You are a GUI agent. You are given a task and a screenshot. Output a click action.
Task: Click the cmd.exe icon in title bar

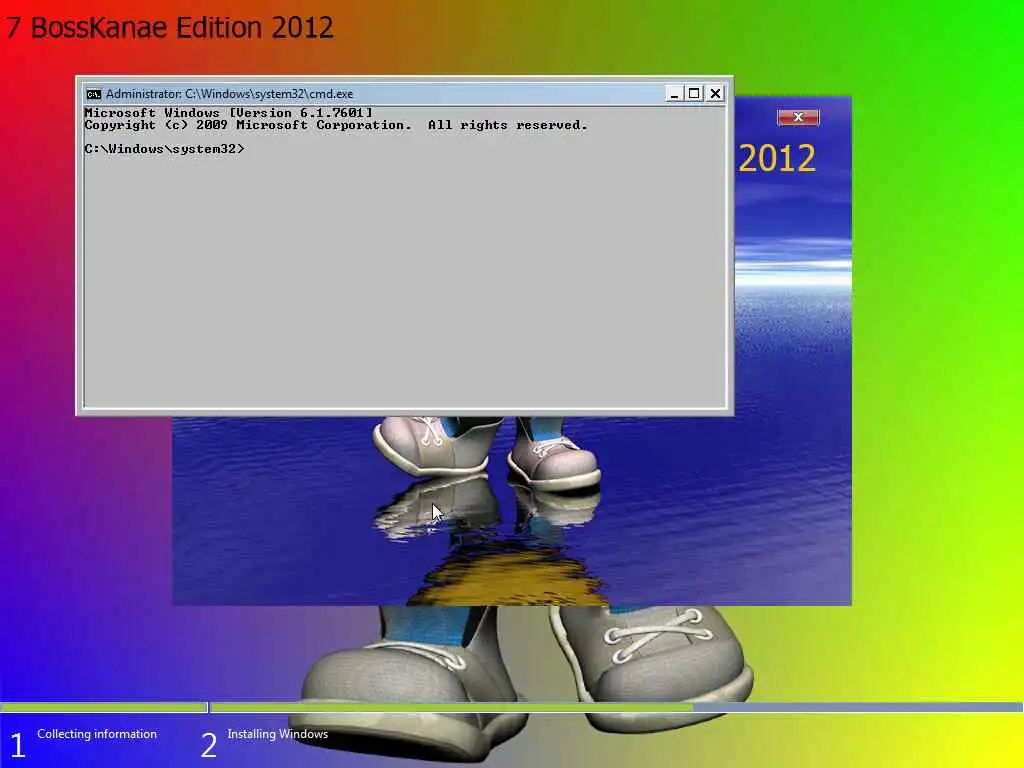coord(94,94)
